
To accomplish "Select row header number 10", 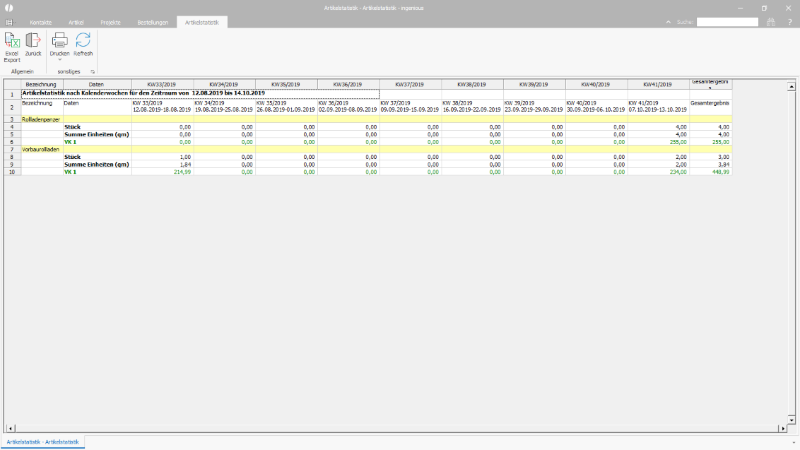I will tap(12, 172).
